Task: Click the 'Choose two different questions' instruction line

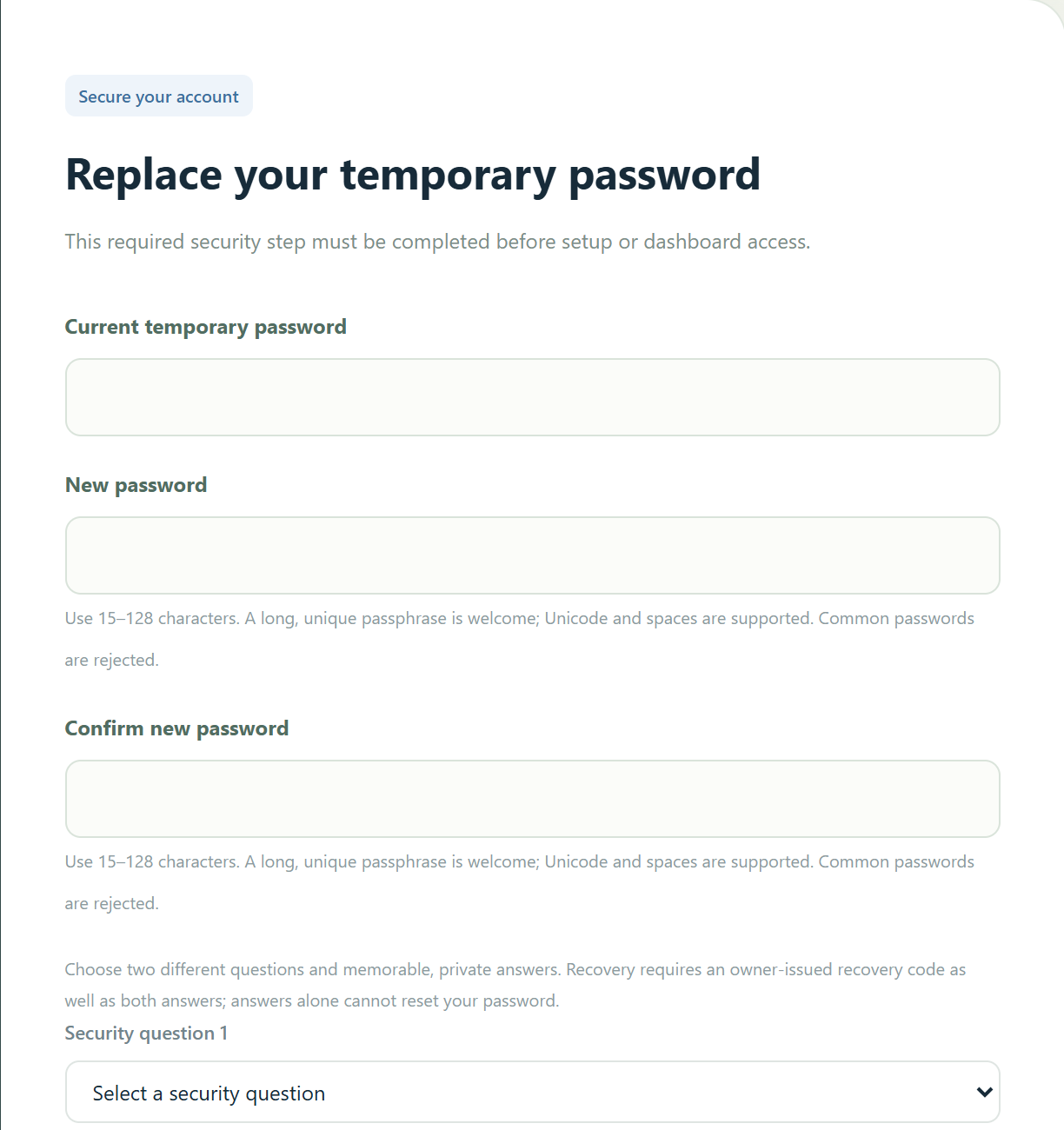Action: click(x=515, y=970)
